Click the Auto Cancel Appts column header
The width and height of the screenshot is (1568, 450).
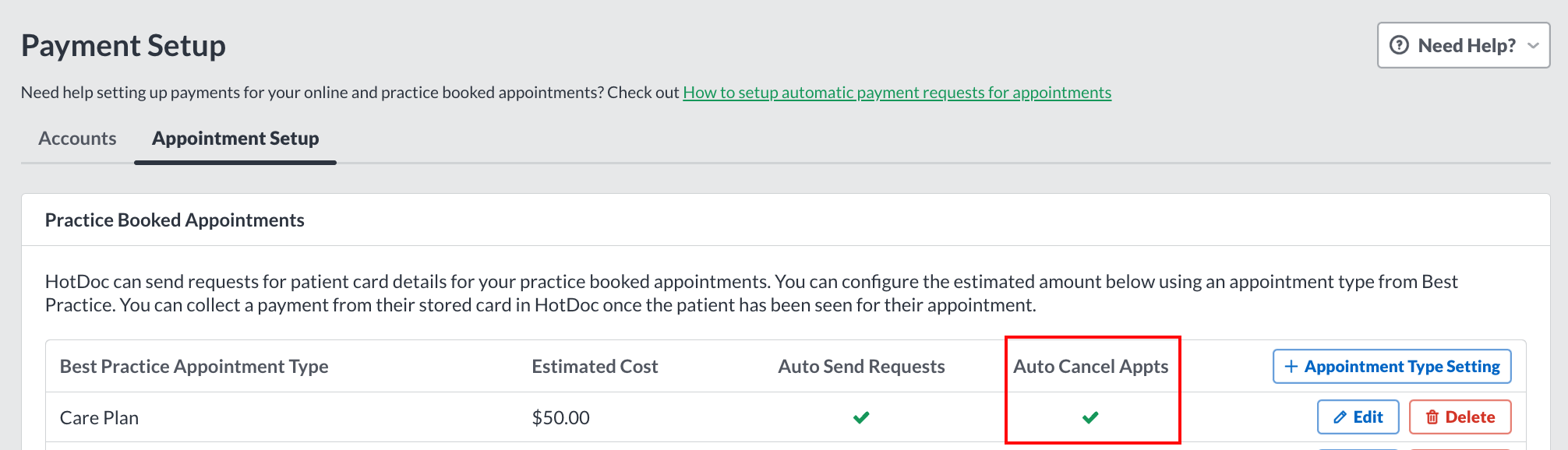point(1090,367)
